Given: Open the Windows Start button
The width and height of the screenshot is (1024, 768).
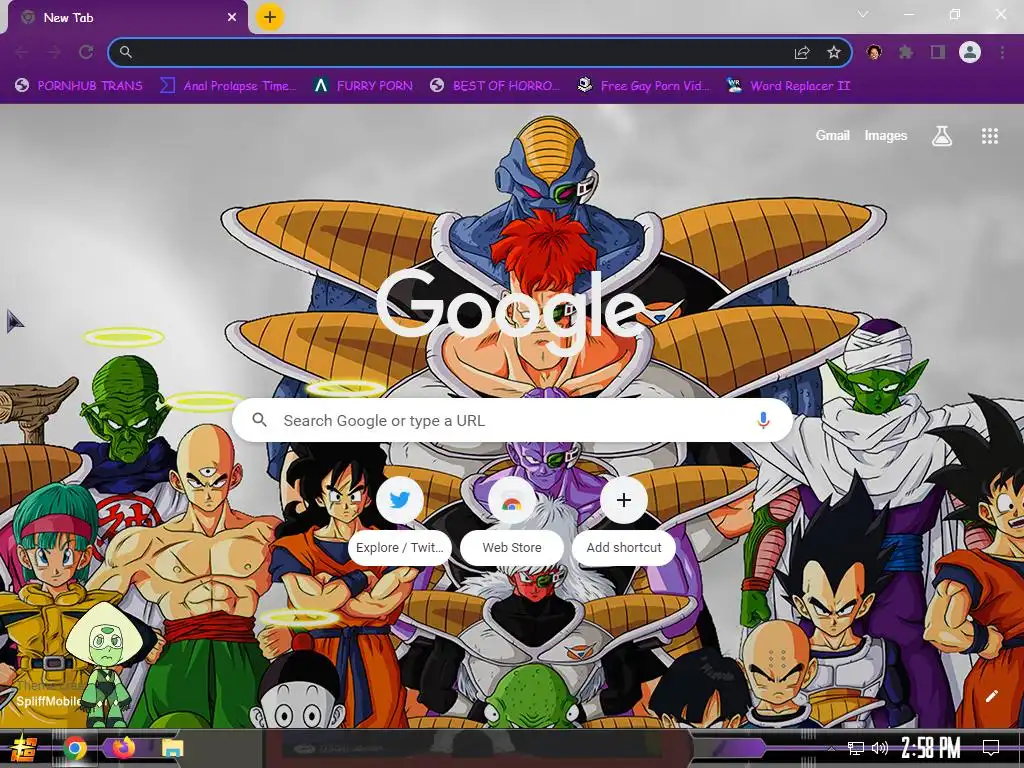Looking at the screenshot, I should coord(23,748).
